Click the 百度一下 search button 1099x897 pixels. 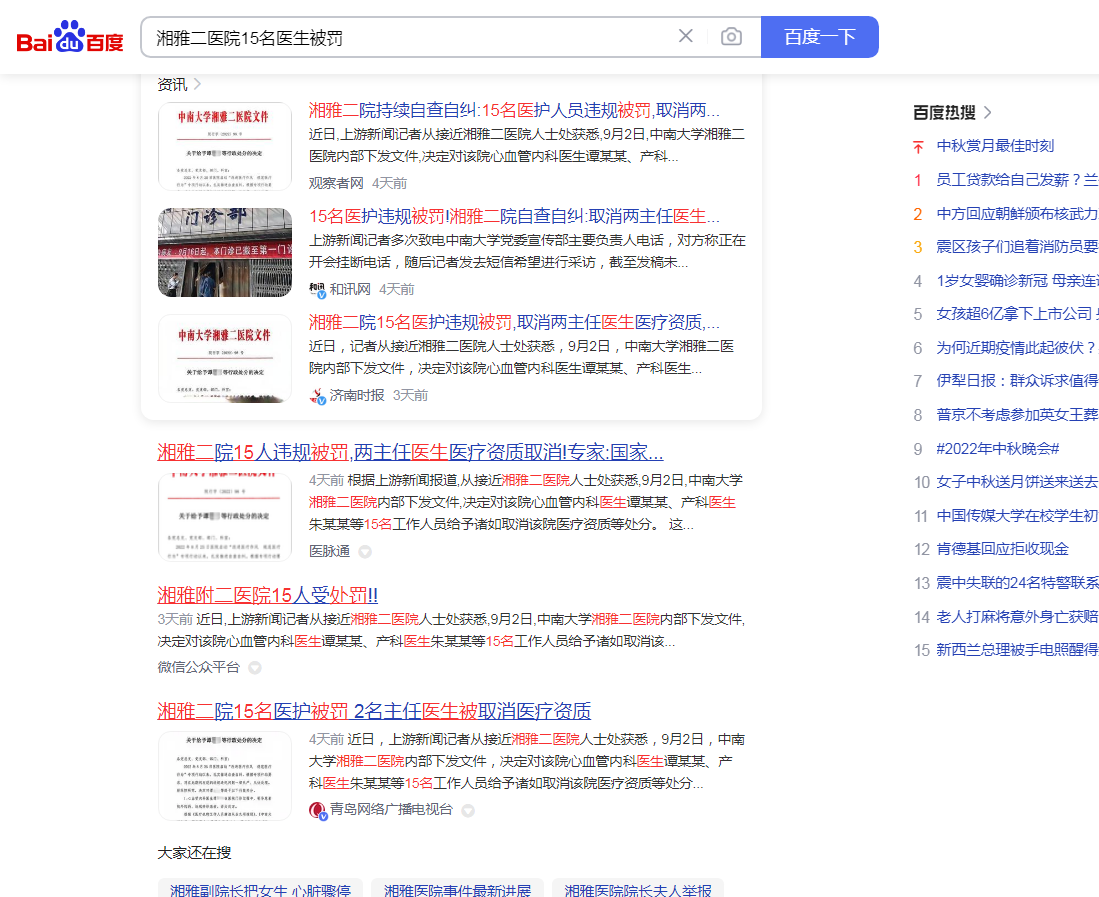click(819, 36)
